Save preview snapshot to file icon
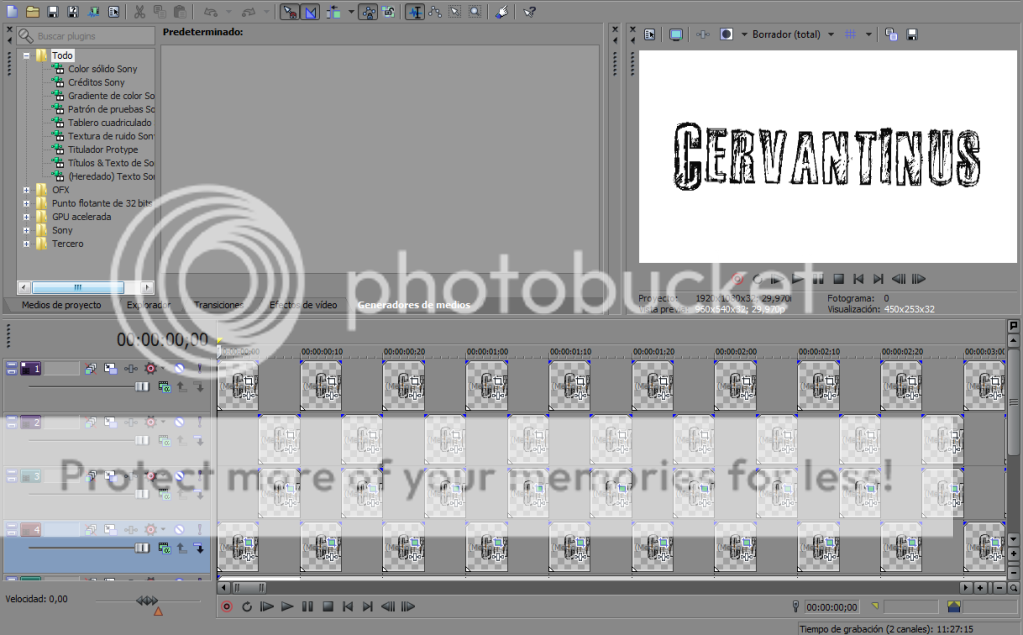 [912, 35]
